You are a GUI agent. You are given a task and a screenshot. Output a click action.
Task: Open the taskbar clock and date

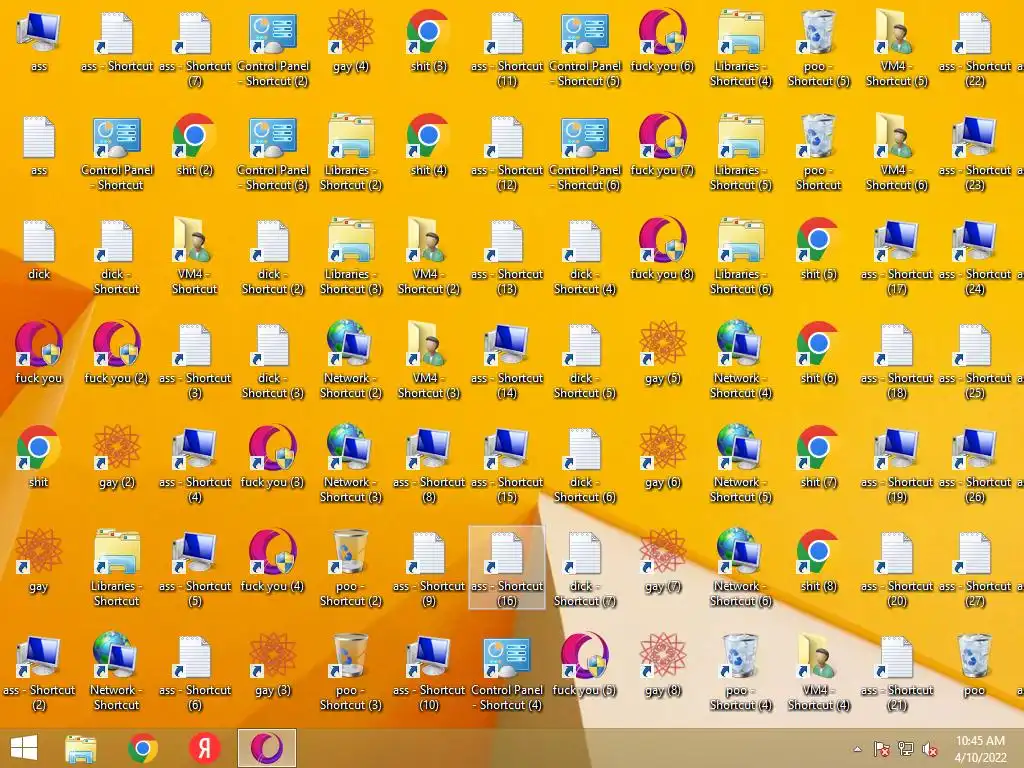click(x=980, y=748)
